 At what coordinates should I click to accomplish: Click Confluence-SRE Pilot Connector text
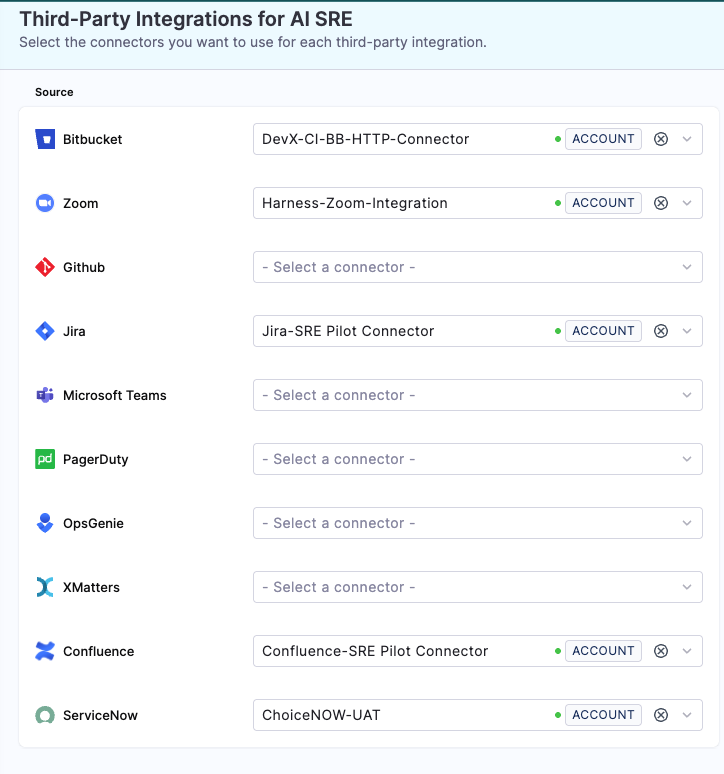click(375, 651)
